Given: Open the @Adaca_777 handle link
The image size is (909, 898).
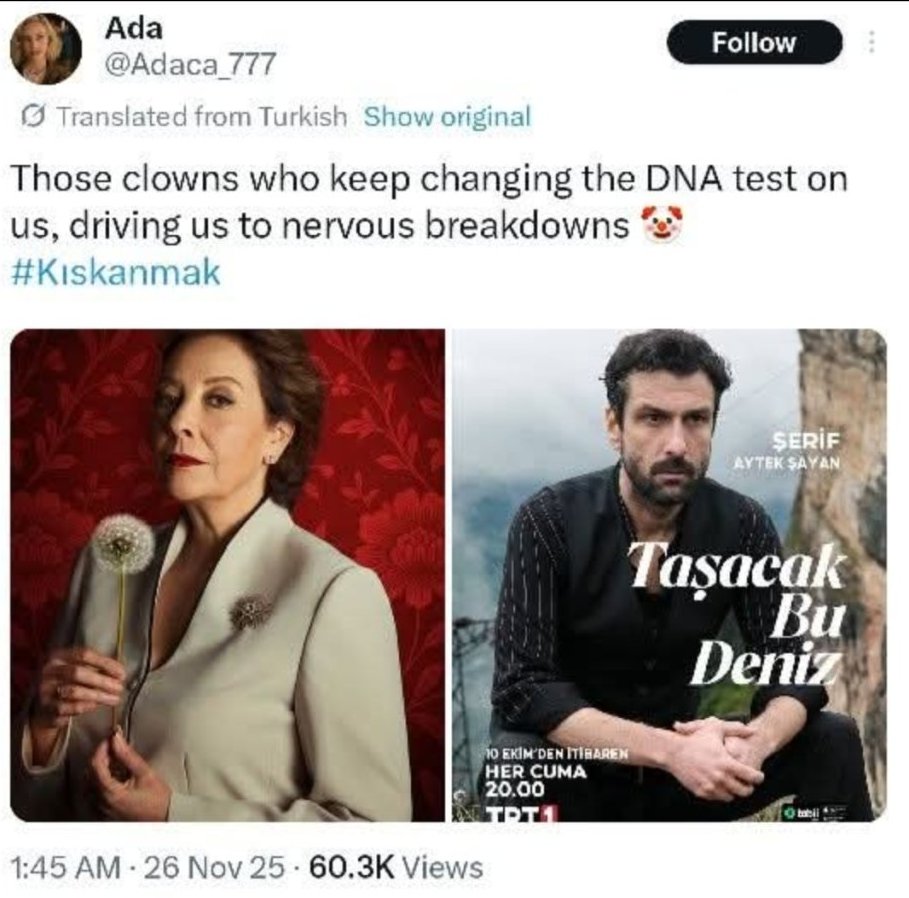Looking at the screenshot, I should click(190, 67).
